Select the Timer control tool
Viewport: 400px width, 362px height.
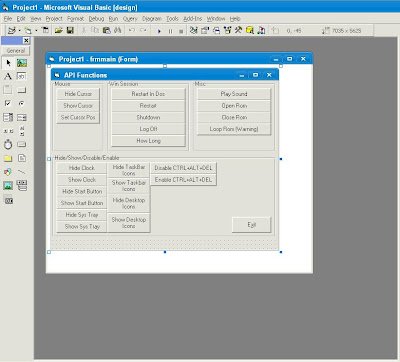(8, 145)
